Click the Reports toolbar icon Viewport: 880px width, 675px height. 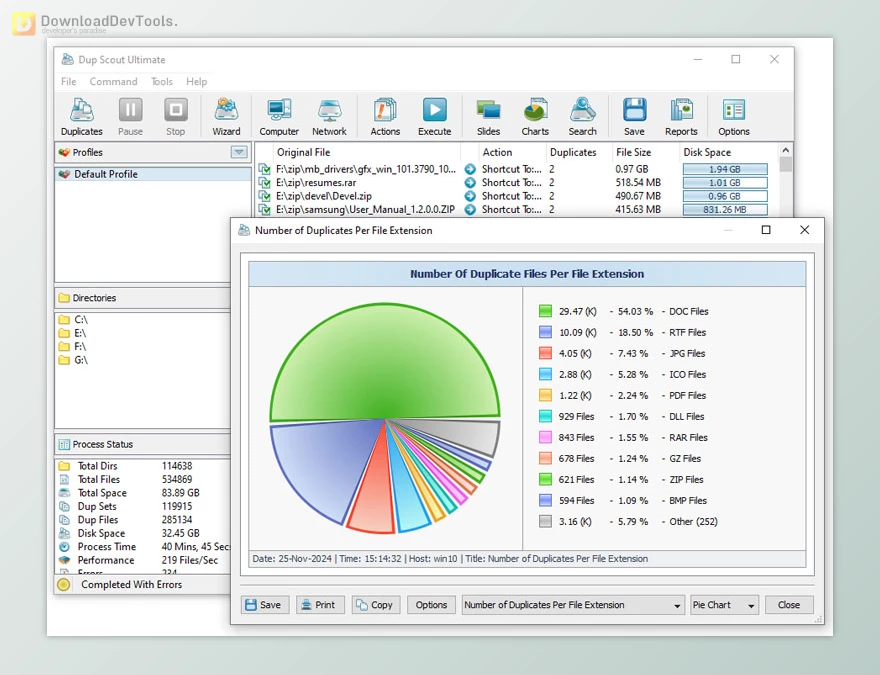681,113
